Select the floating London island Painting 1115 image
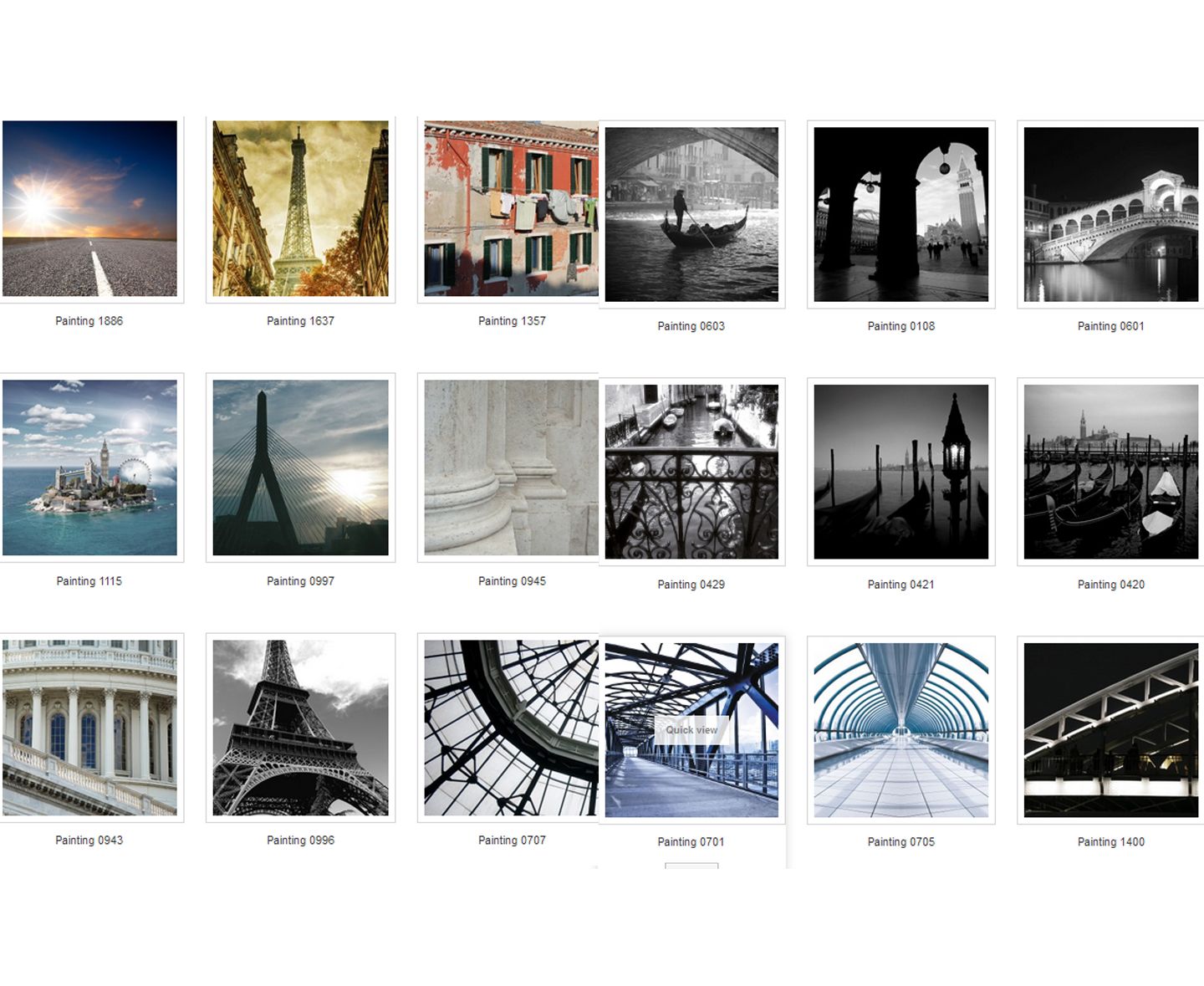The image size is (1204, 986). pyautogui.click(x=89, y=467)
